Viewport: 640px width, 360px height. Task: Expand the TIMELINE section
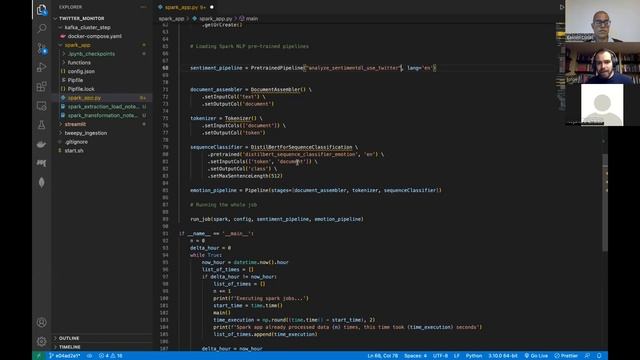[x=102, y=347]
